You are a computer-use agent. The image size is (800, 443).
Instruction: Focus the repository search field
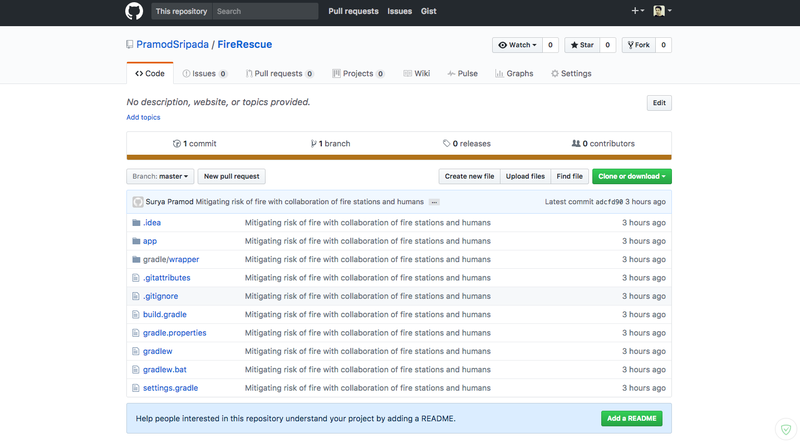coord(264,11)
